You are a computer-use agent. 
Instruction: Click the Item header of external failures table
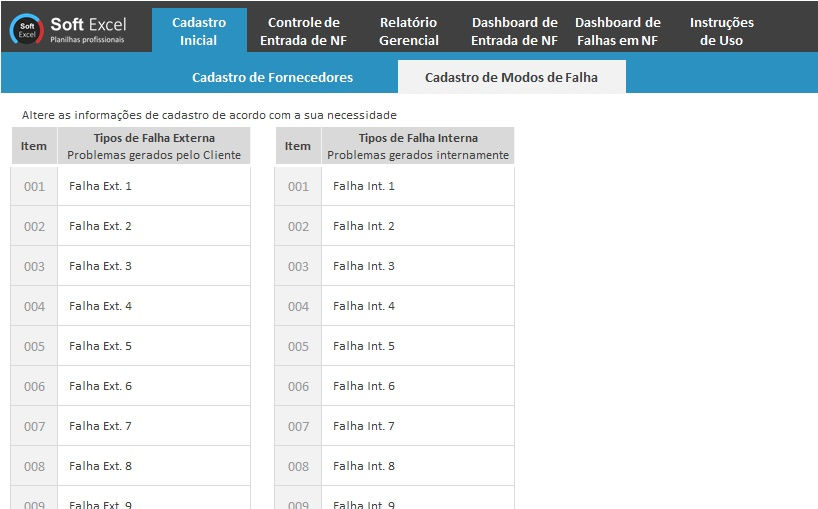(34, 146)
